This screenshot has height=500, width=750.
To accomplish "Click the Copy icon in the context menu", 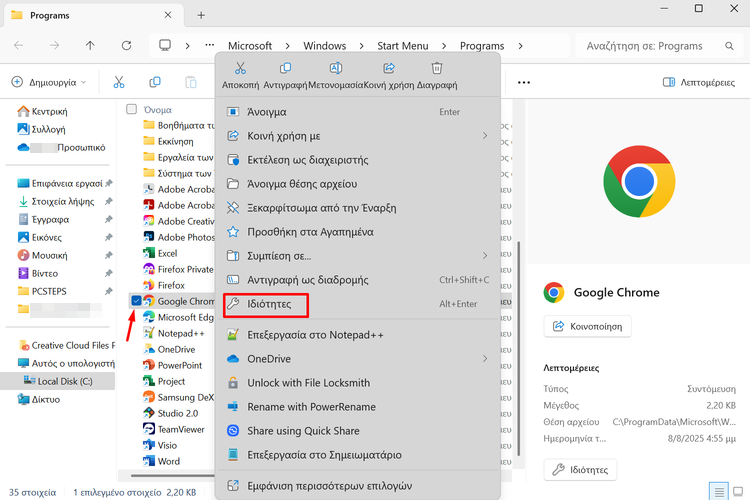I will [285, 68].
